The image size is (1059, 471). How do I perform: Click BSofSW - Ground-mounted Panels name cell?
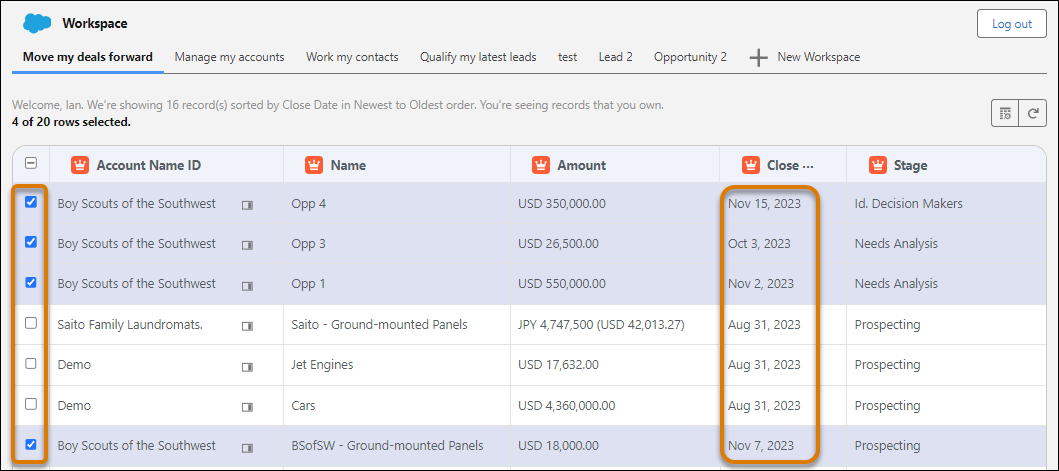pyautogui.click(x=396, y=446)
